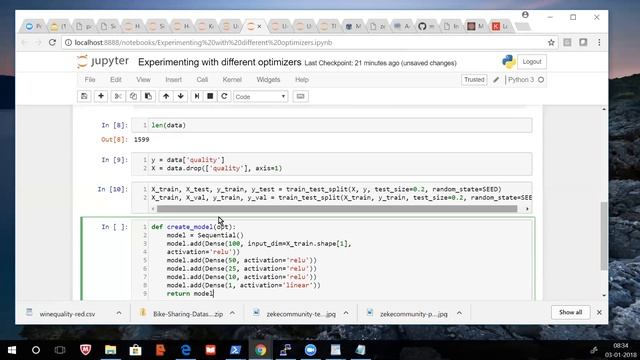The image size is (640, 360).
Task: Insert a cell below with plus icon
Action: click(x=101, y=96)
